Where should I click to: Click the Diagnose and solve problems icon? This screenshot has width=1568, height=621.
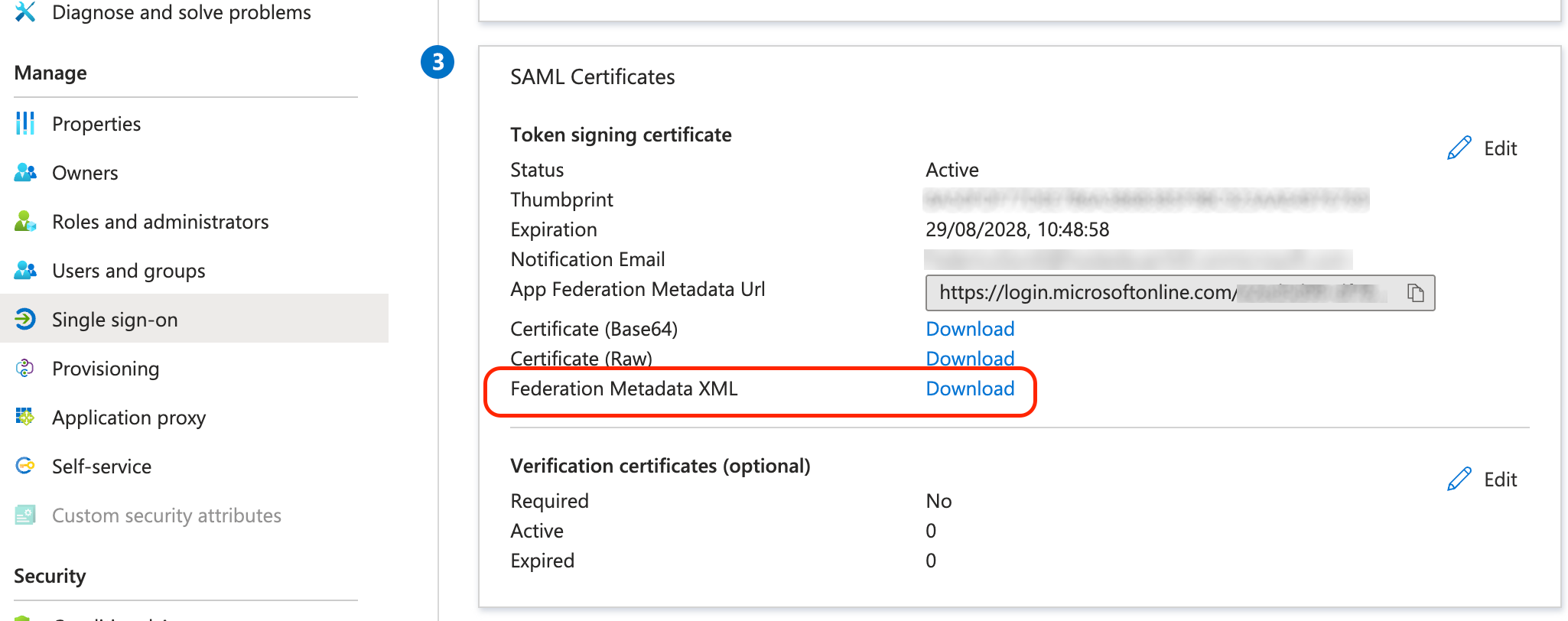[x=25, y=11]
